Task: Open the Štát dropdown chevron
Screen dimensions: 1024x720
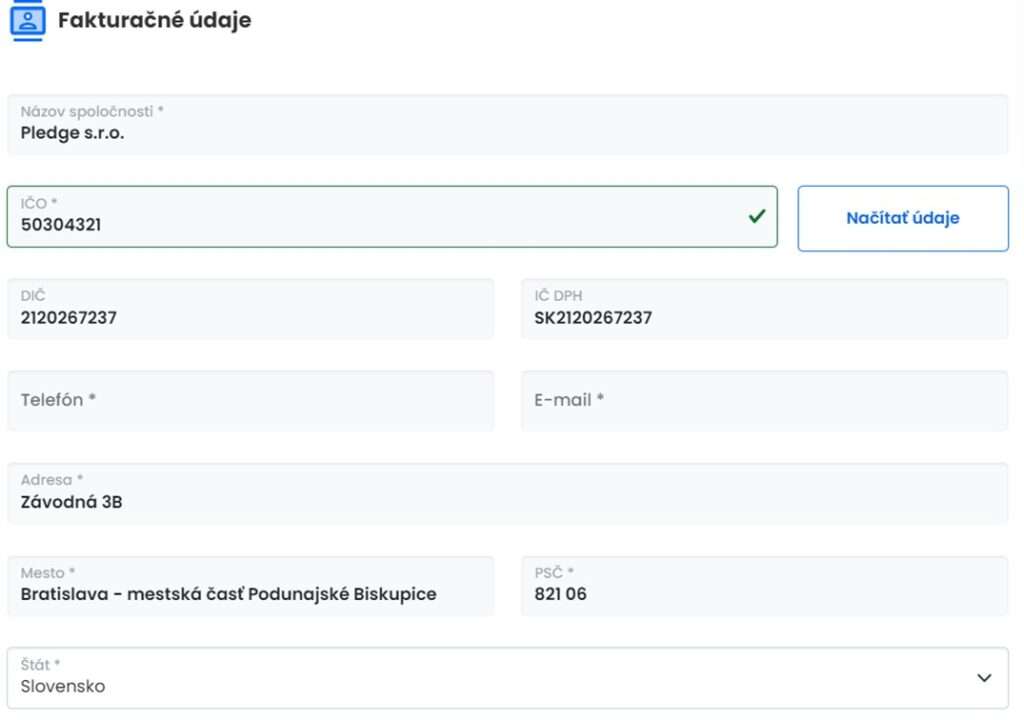Action: [984, 678]
